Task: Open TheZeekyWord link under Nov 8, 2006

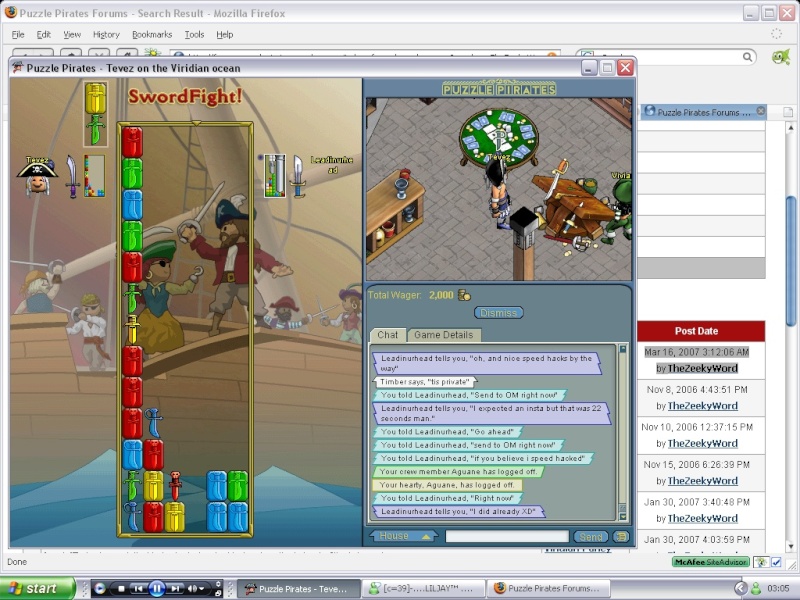Action: pyautogui.click(x=703, y=406)
